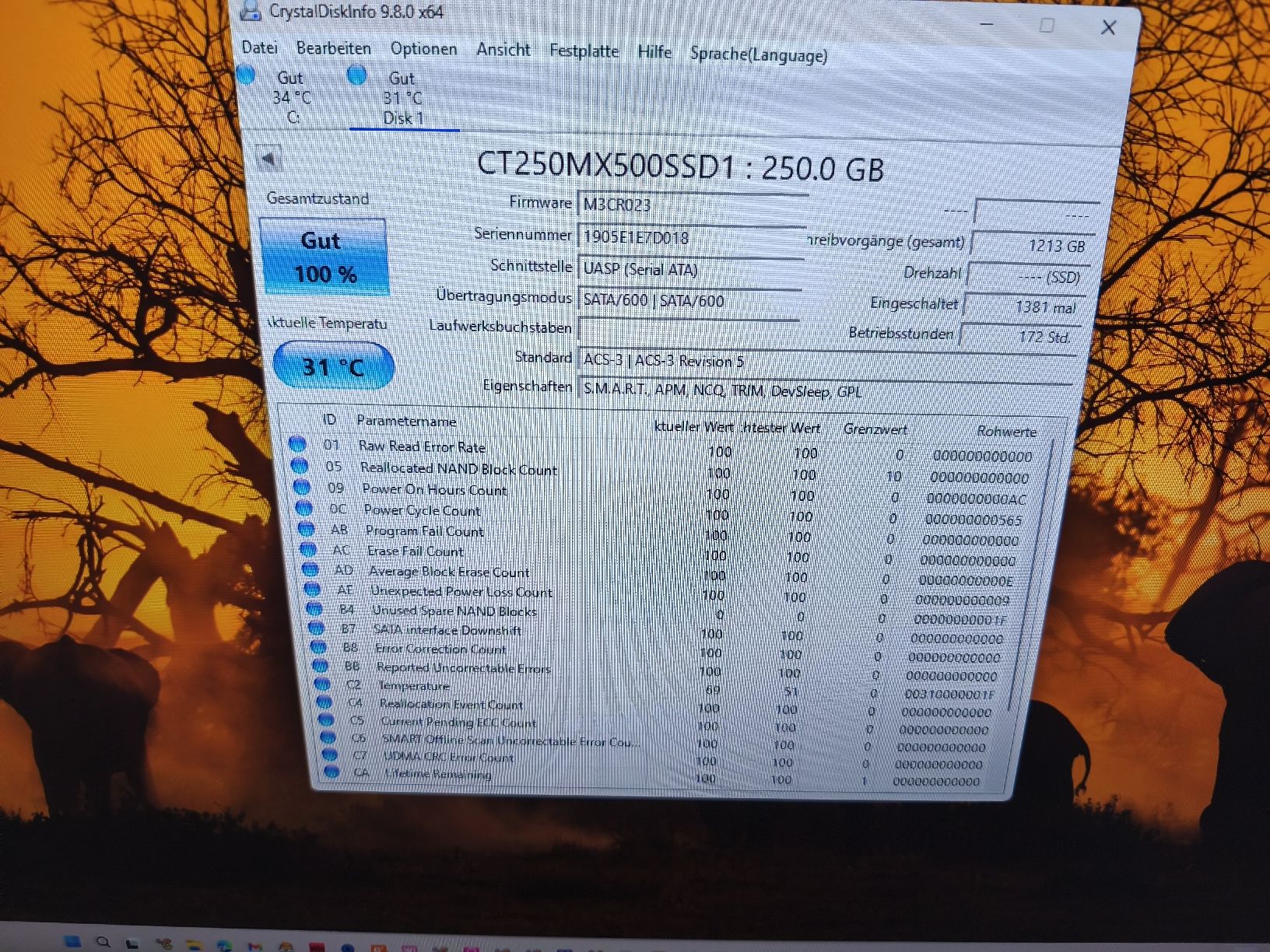Image resolution: width=1270 pixels, height=952 pixels.
Task: Click the status circle of Power On Hours Count
Action: point(302,488)
